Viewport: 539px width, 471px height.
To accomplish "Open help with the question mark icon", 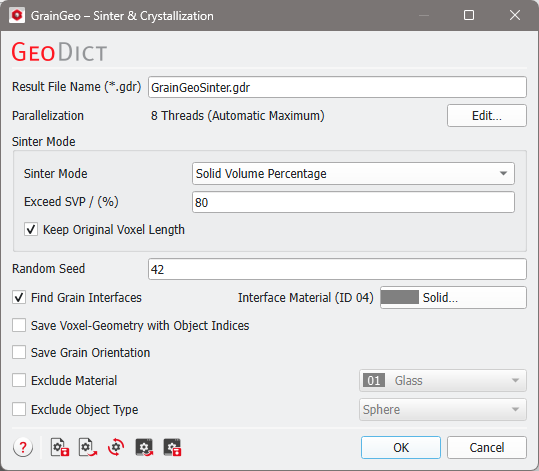I will (23, 447).
